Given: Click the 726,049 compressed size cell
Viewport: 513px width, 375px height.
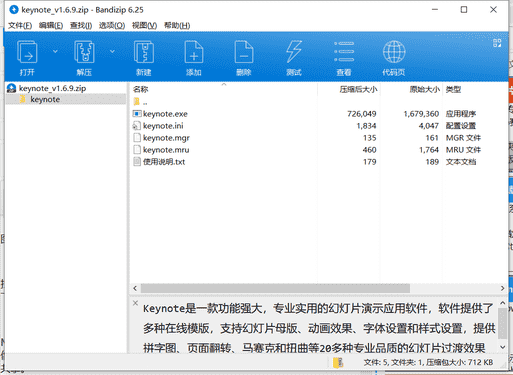Looking at the screenshot, I should pos(361,114).
